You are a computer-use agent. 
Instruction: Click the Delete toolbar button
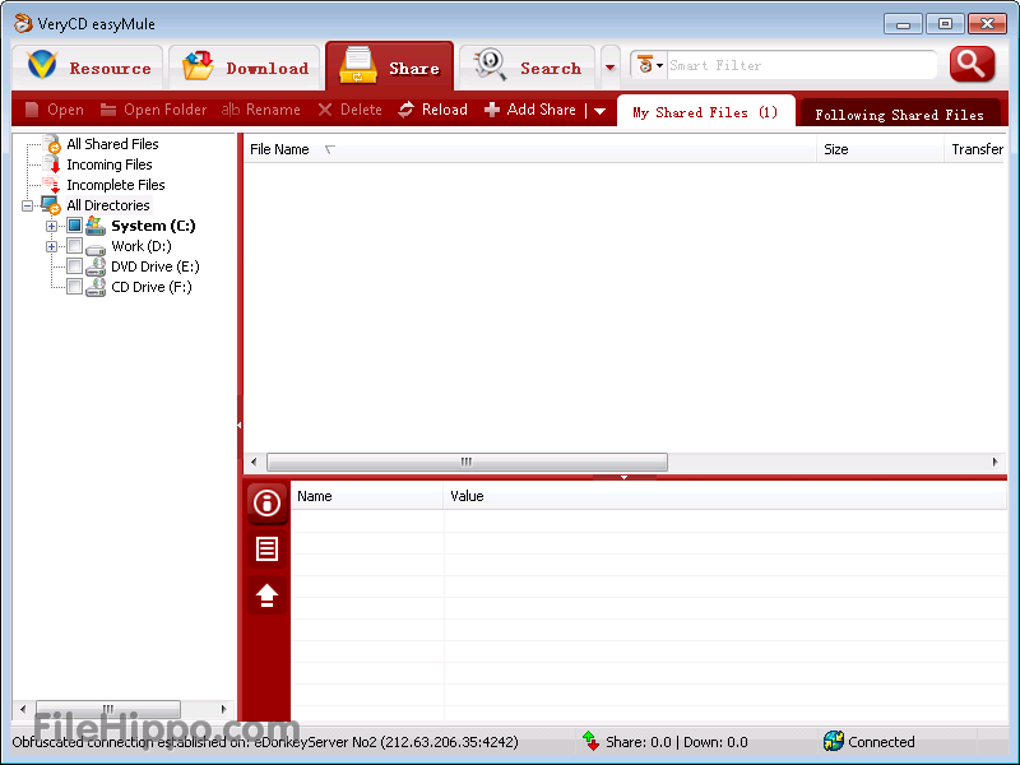click(x=350, y=109)
